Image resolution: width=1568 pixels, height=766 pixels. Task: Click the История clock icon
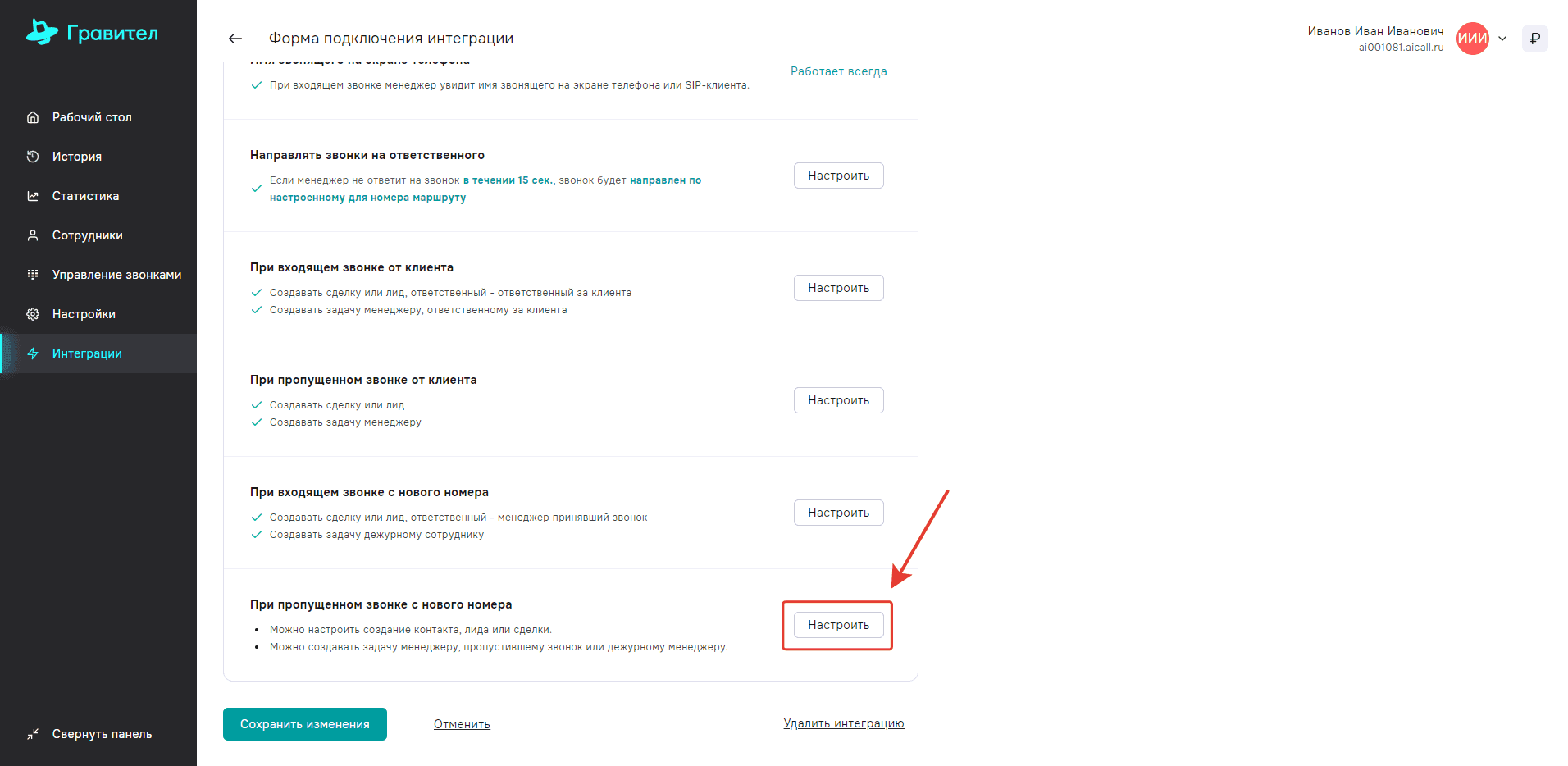[33, 157]
